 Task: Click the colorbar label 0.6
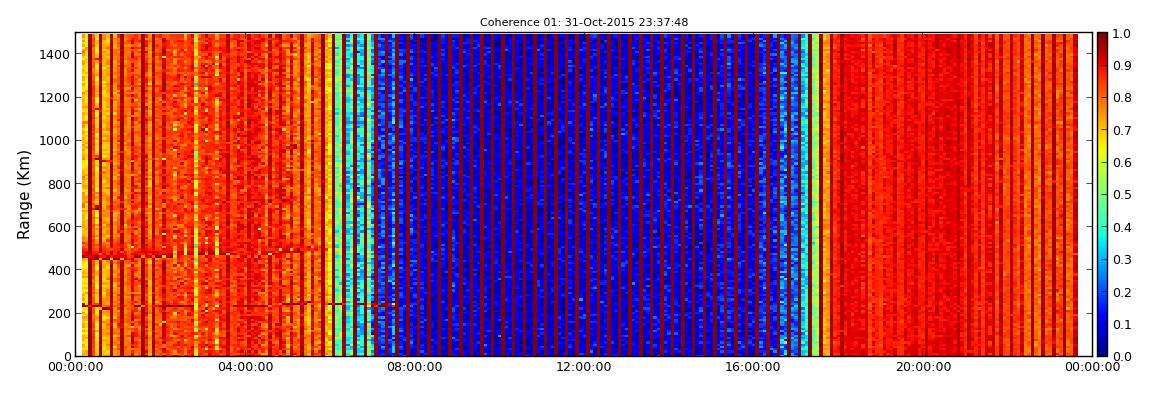tap(1122, 162)
